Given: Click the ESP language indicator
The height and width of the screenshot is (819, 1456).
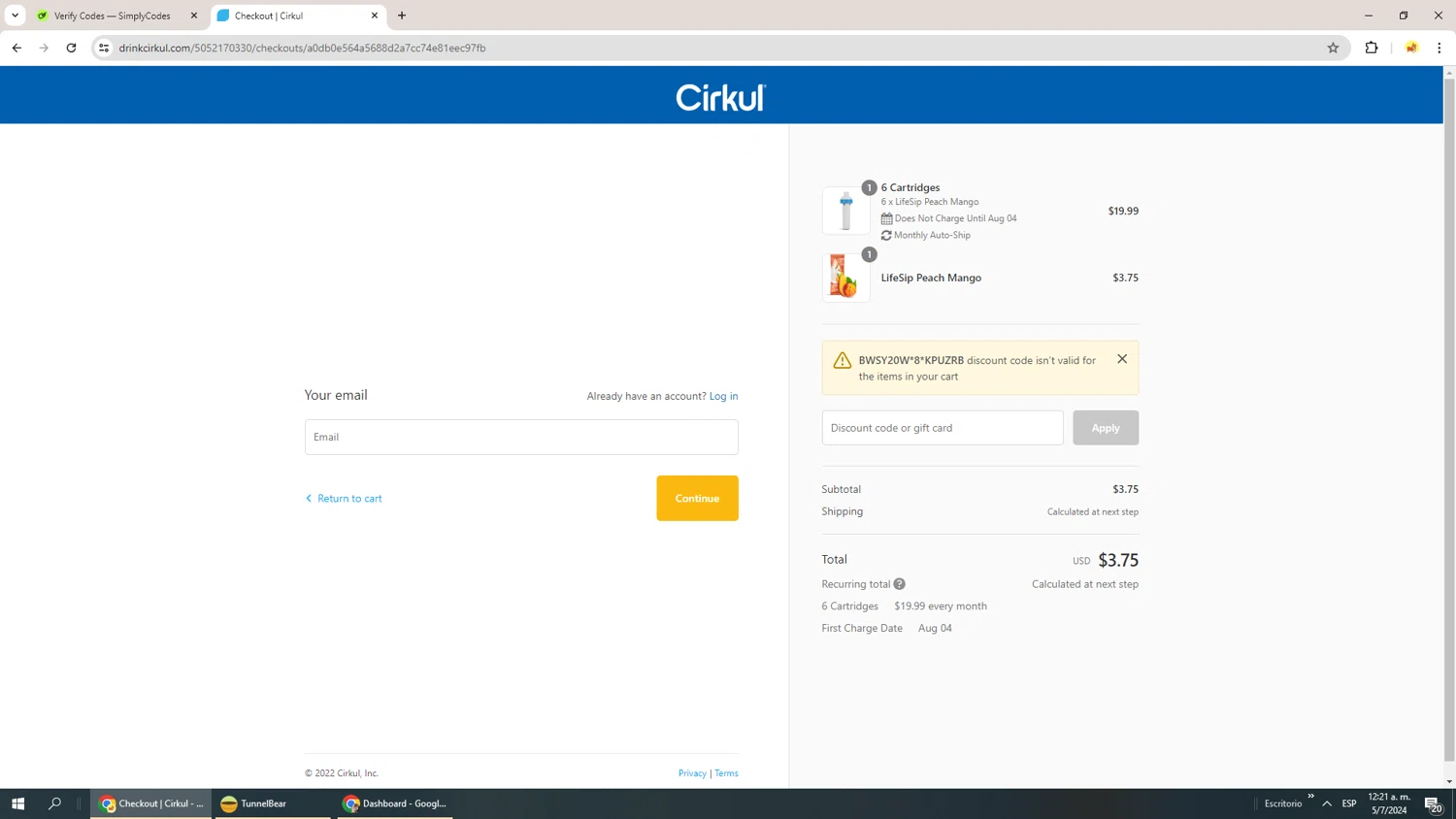Looking at the screenshot, I should tap(1349, 803).
